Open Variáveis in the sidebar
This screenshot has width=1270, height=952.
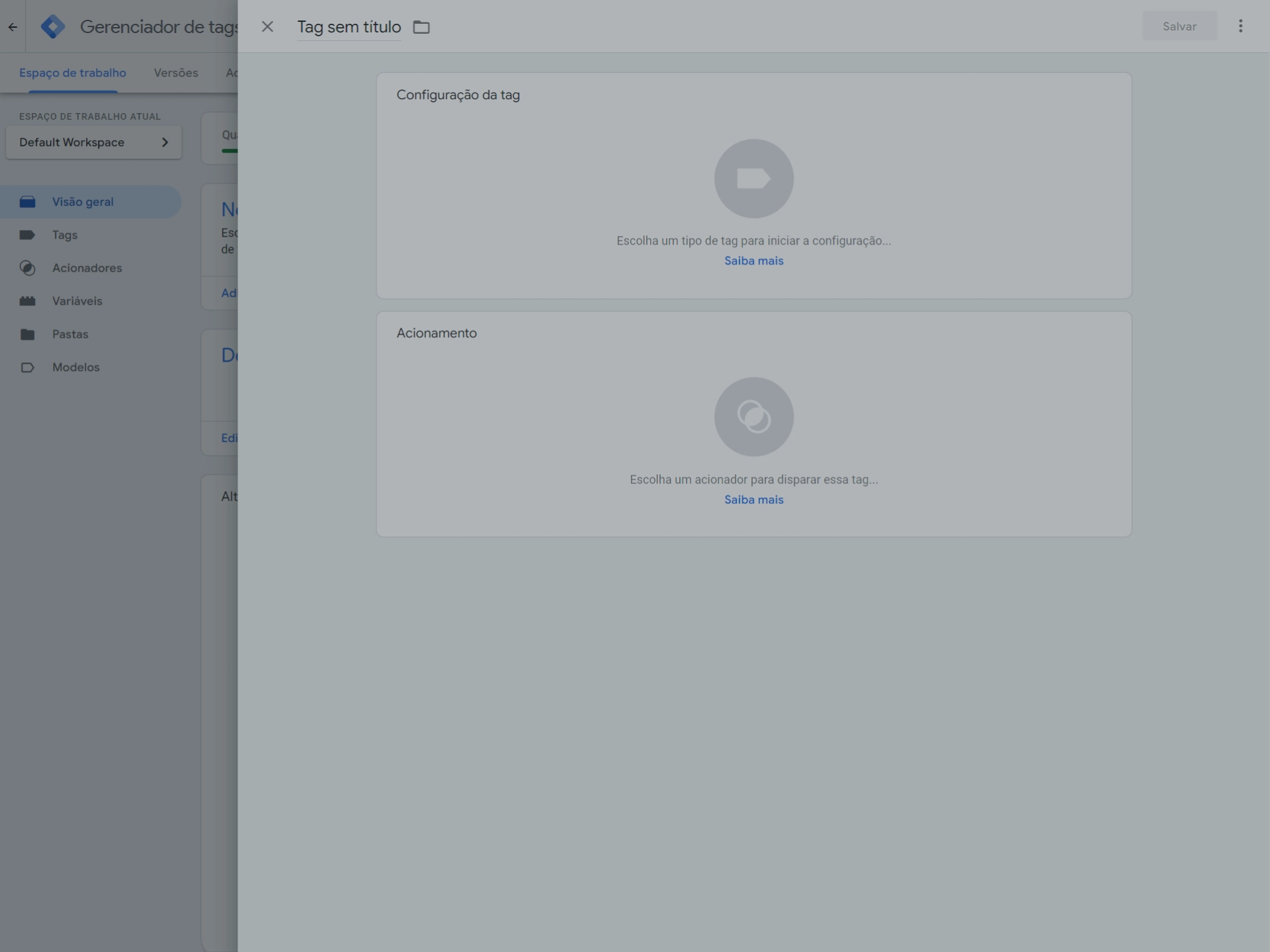pyautogui.click(x=77, y=301)
